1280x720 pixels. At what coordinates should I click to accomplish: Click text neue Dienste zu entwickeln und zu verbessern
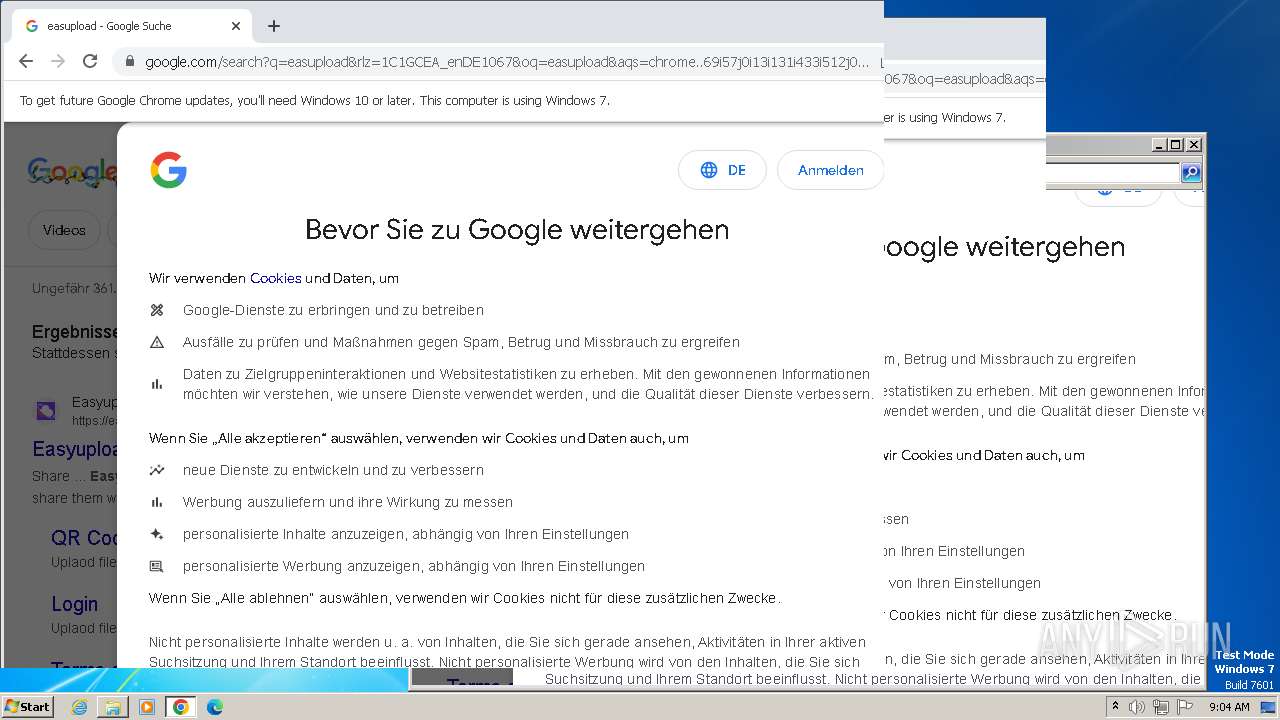click(x=333, y=470)
